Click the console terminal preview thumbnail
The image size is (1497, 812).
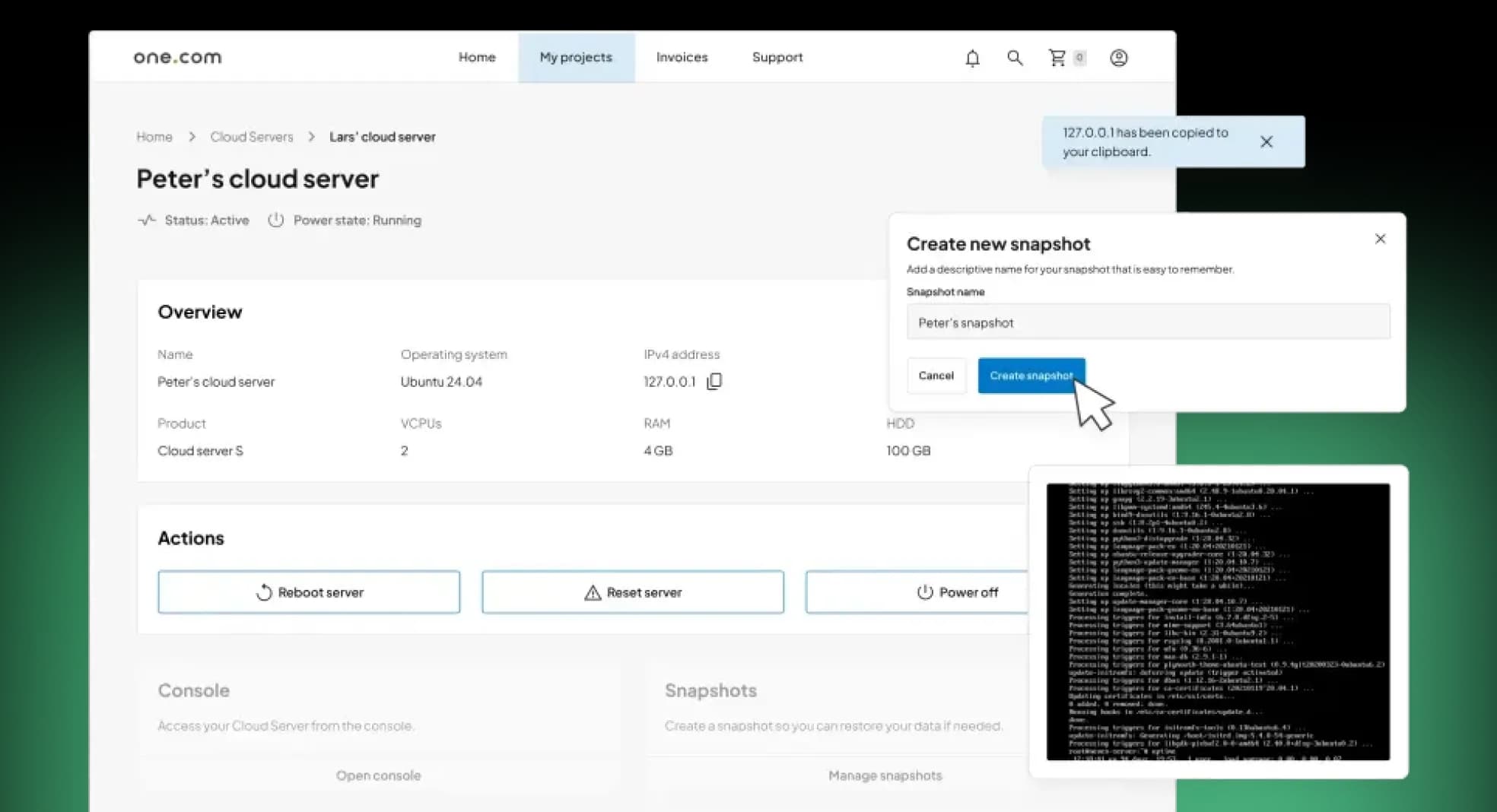point(1218,621)
